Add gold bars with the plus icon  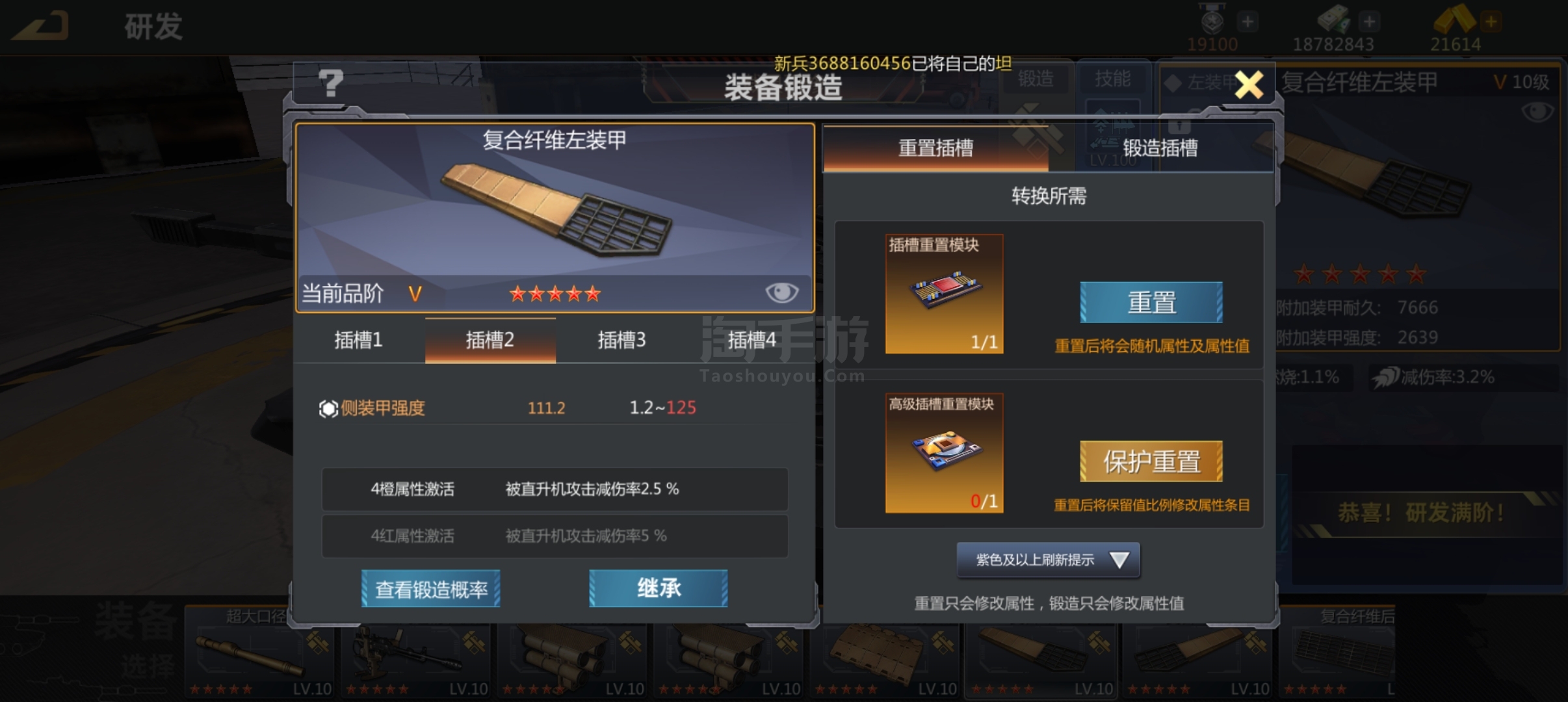point(1491,21)
